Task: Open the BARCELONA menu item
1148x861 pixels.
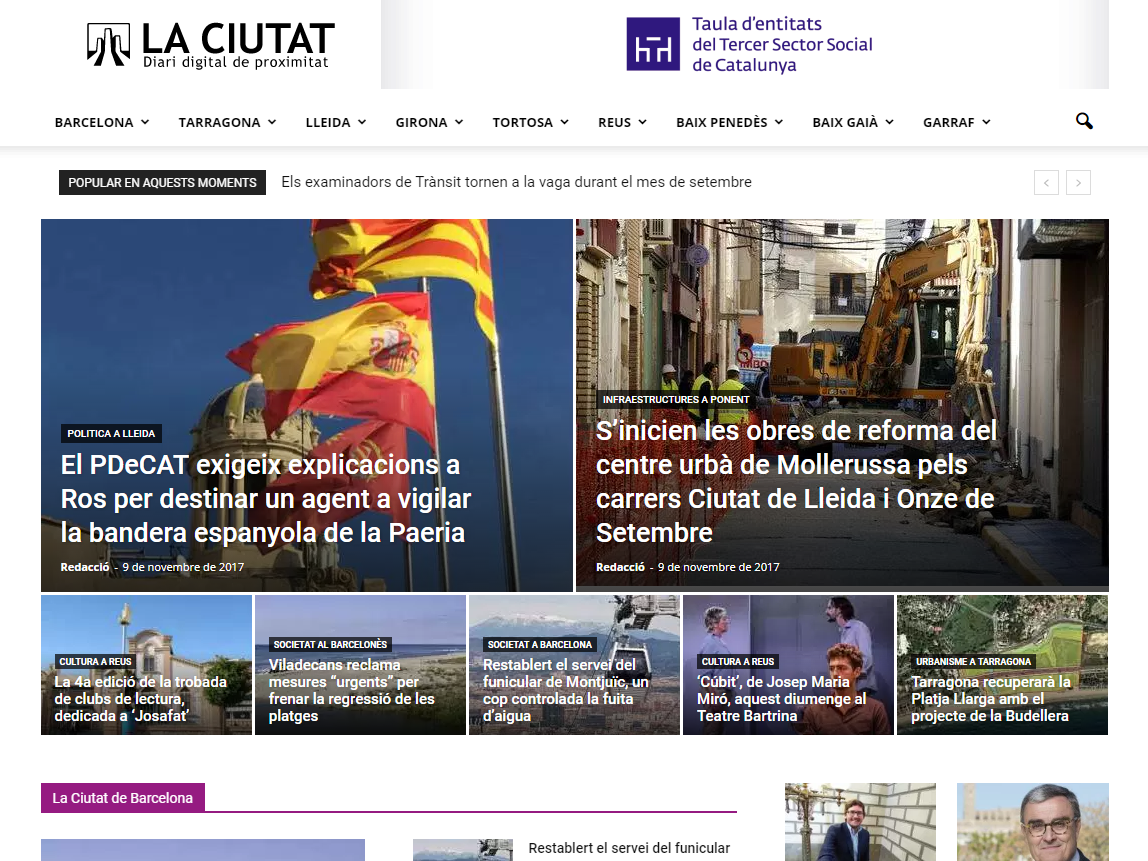Action: pyautogui.click(x=94, y=122)
